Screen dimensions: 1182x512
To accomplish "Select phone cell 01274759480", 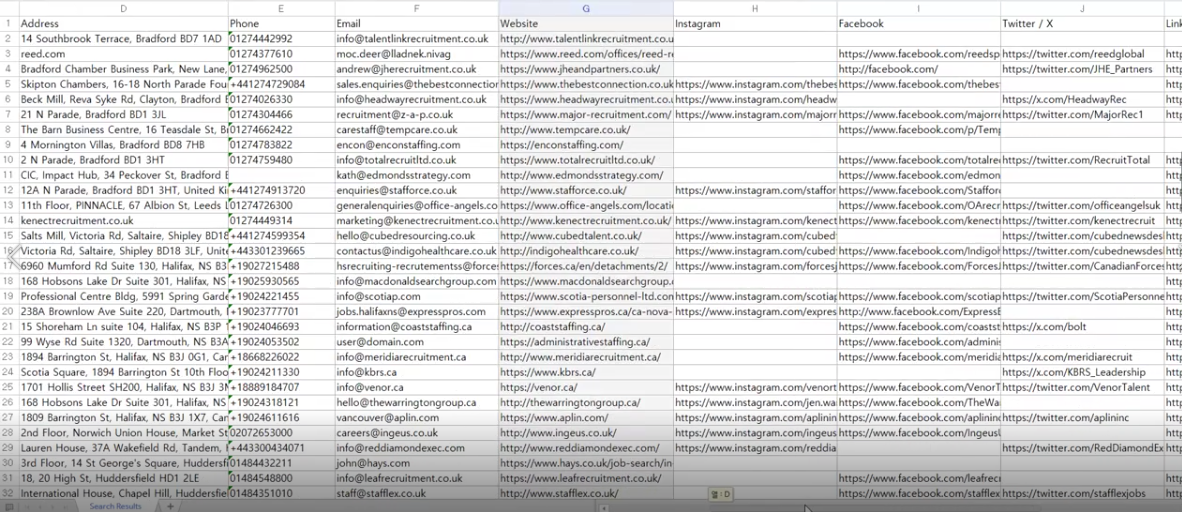I will click(281, 160).
